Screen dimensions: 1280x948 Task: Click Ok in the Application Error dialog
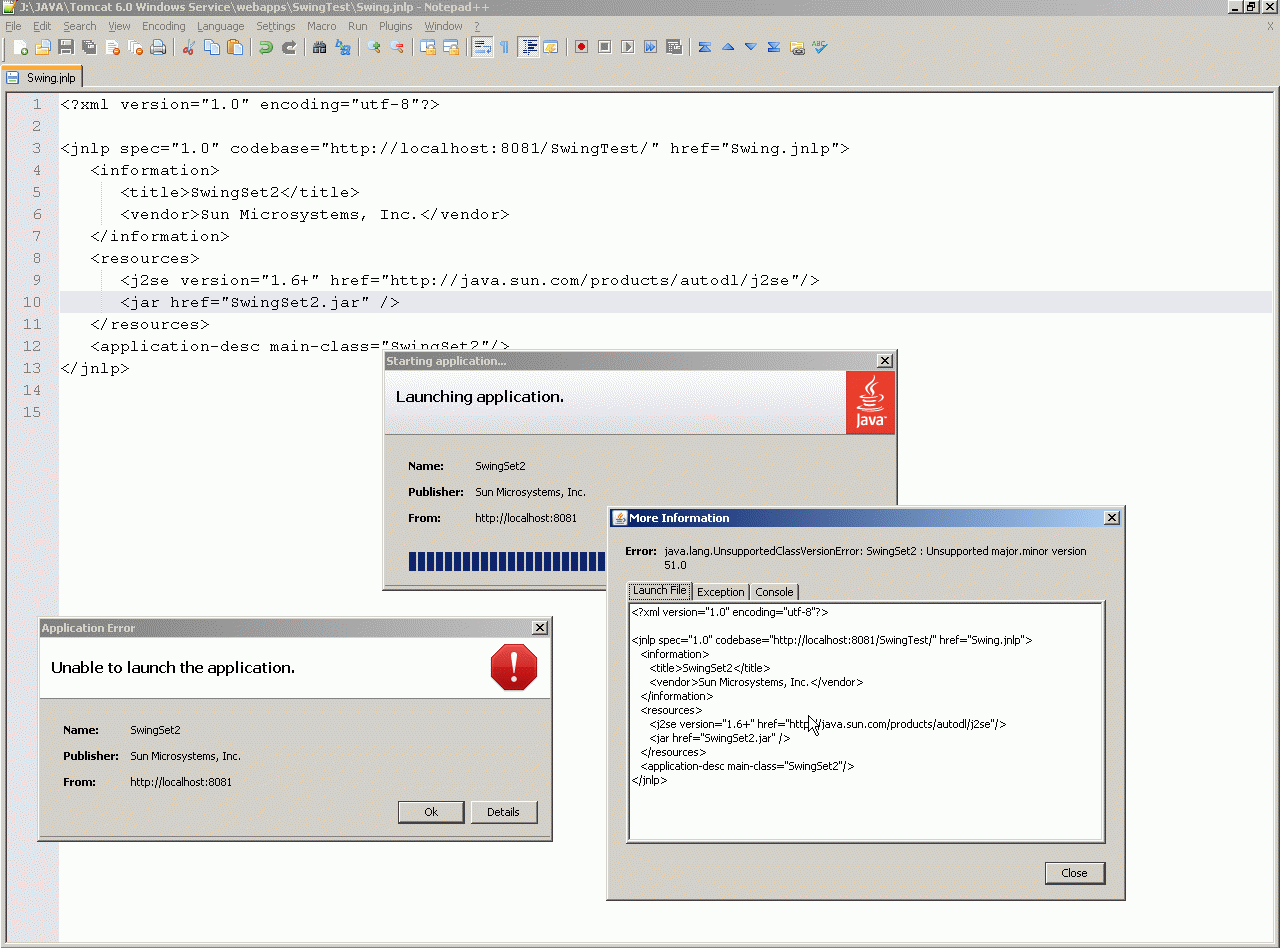[x=431, y=812]
